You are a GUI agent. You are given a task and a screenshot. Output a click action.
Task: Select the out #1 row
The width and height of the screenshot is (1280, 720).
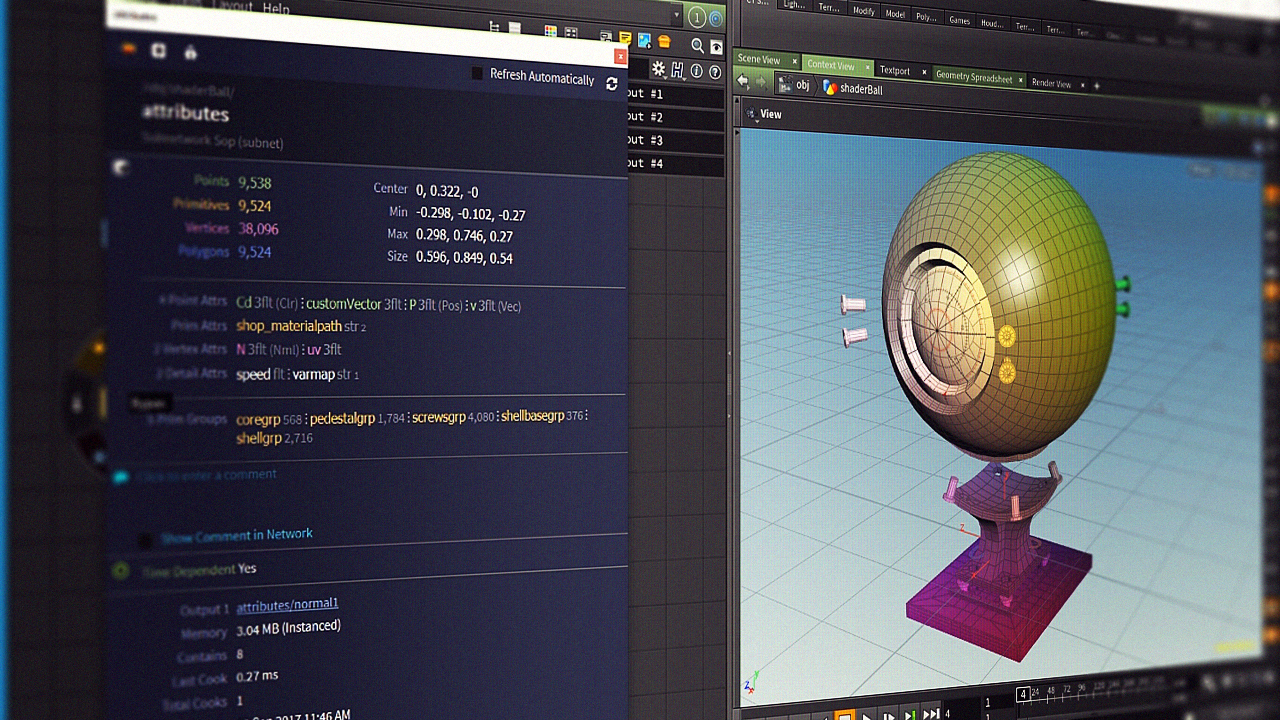pyautogui.click(x=674, y=94)
